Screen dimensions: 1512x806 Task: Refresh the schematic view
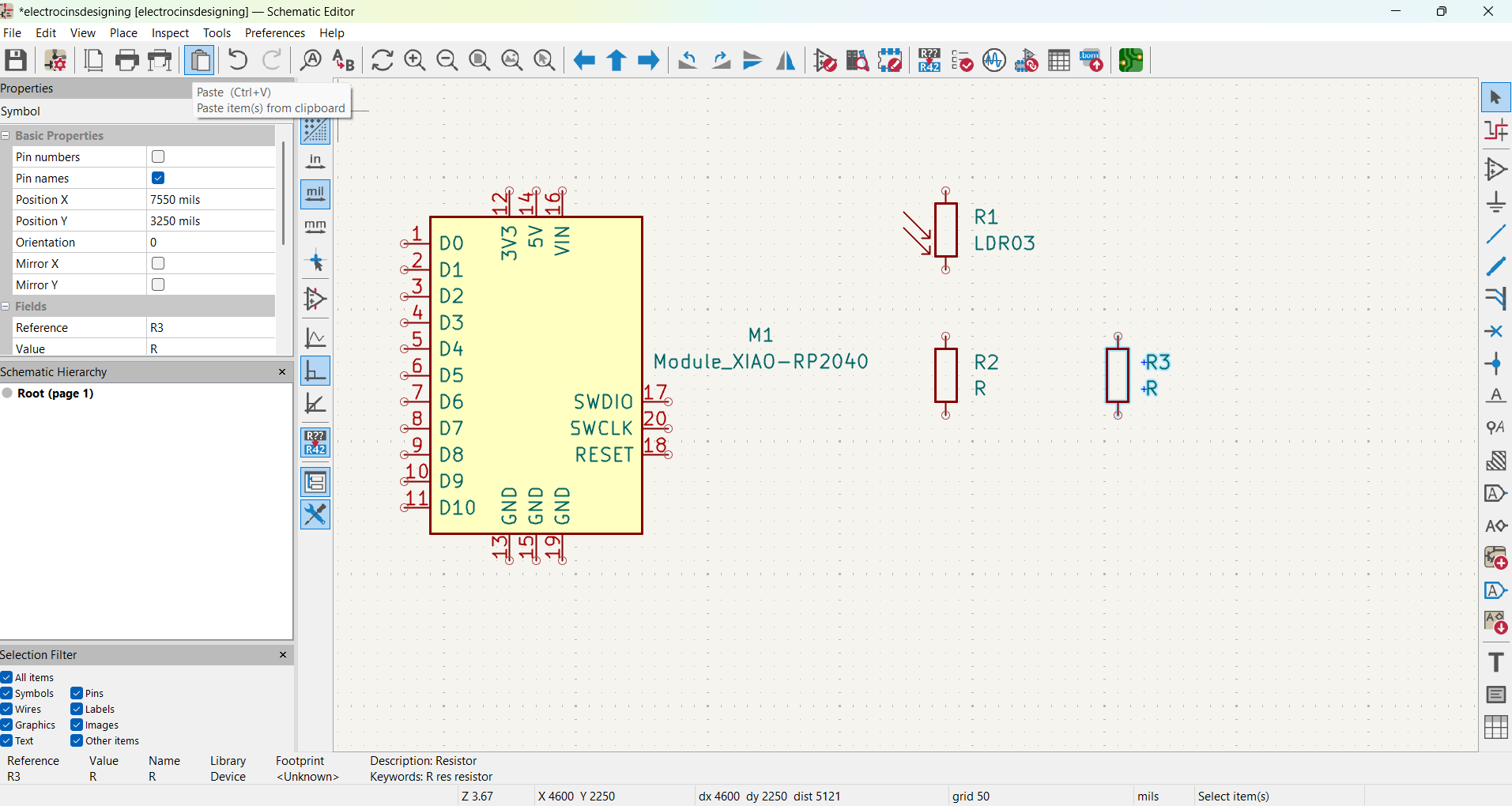[383, 60]
